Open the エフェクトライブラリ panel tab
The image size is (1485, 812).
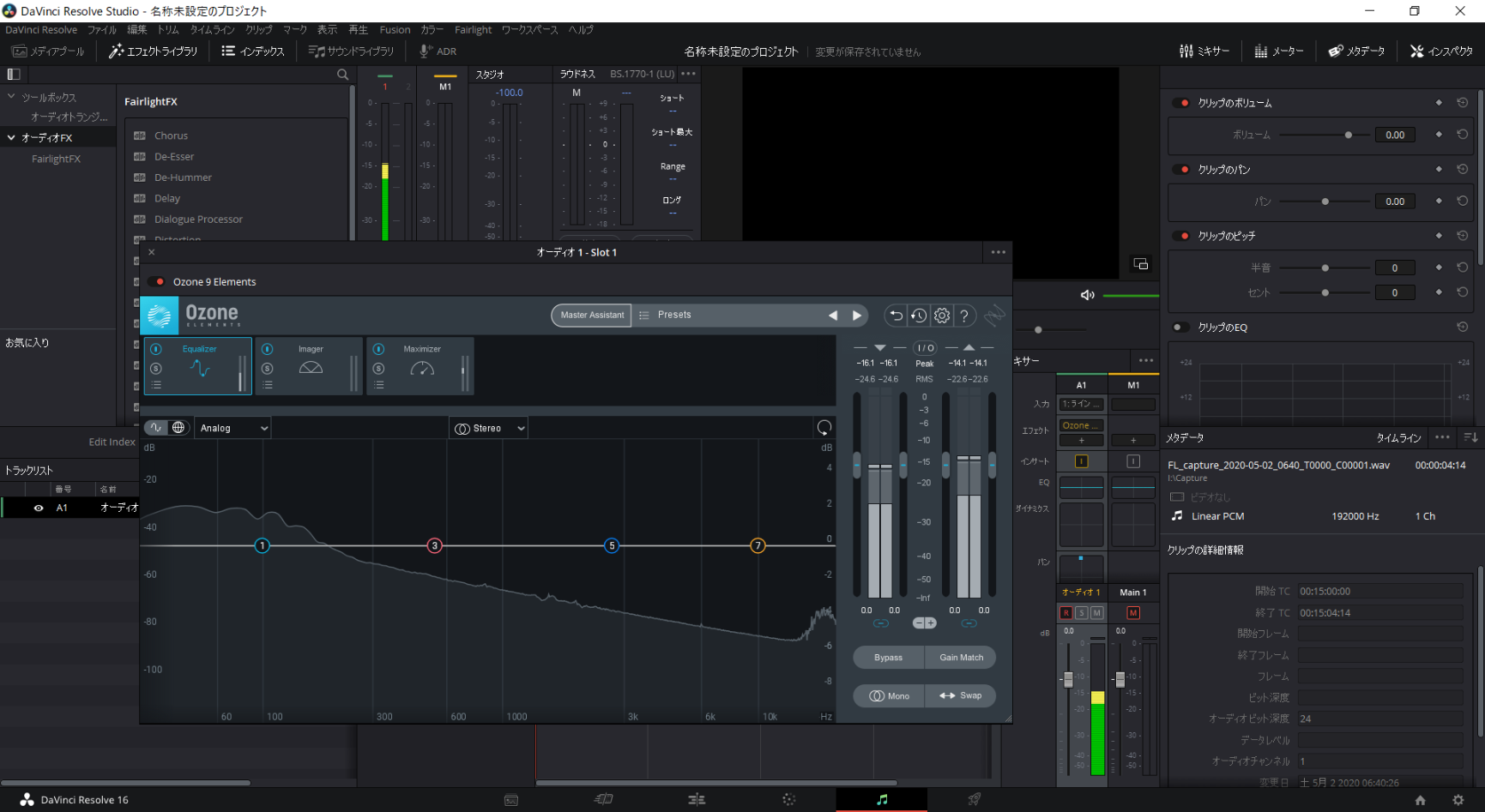click(153, 51)
